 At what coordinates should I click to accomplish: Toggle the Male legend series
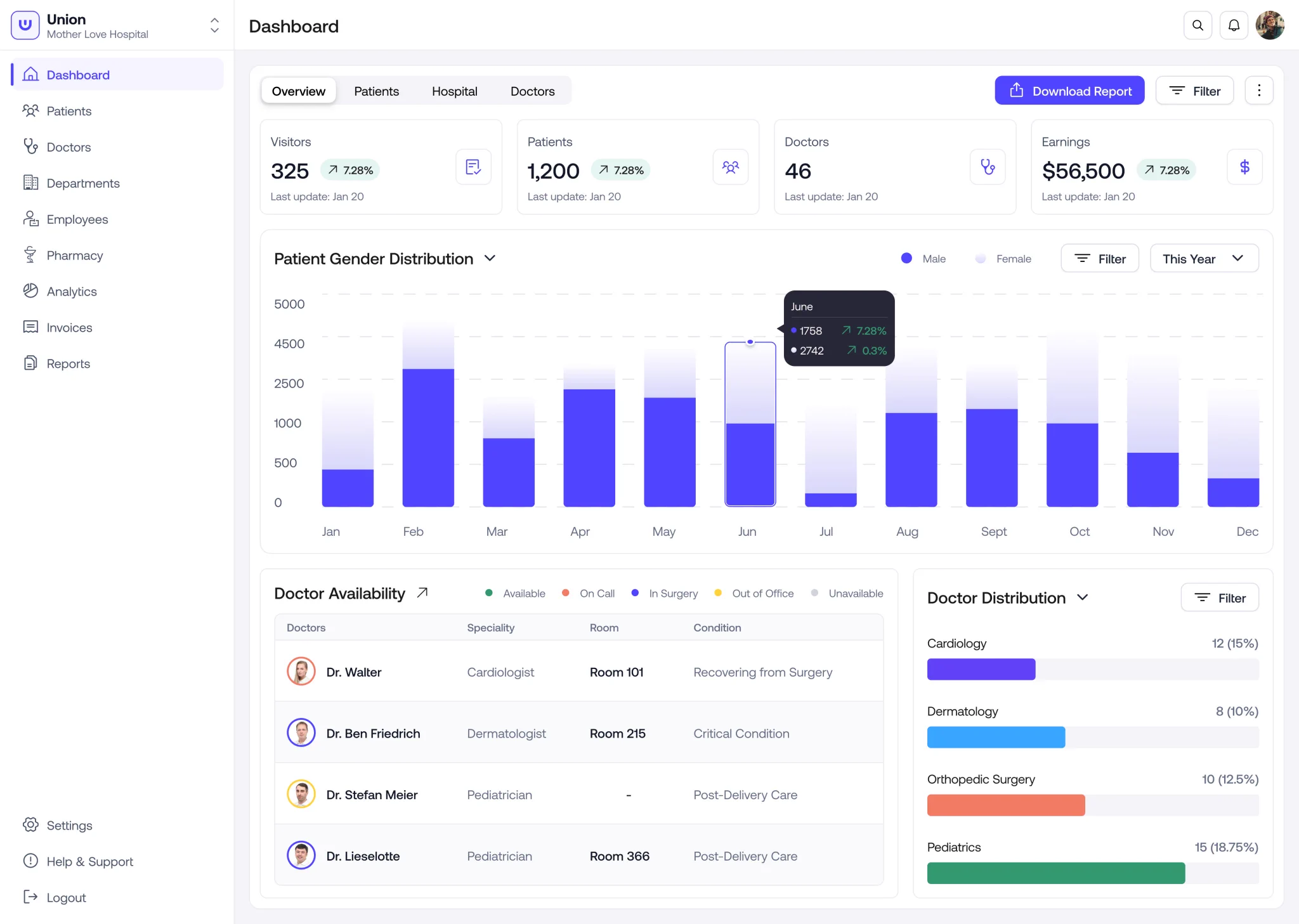click(924, 259)
